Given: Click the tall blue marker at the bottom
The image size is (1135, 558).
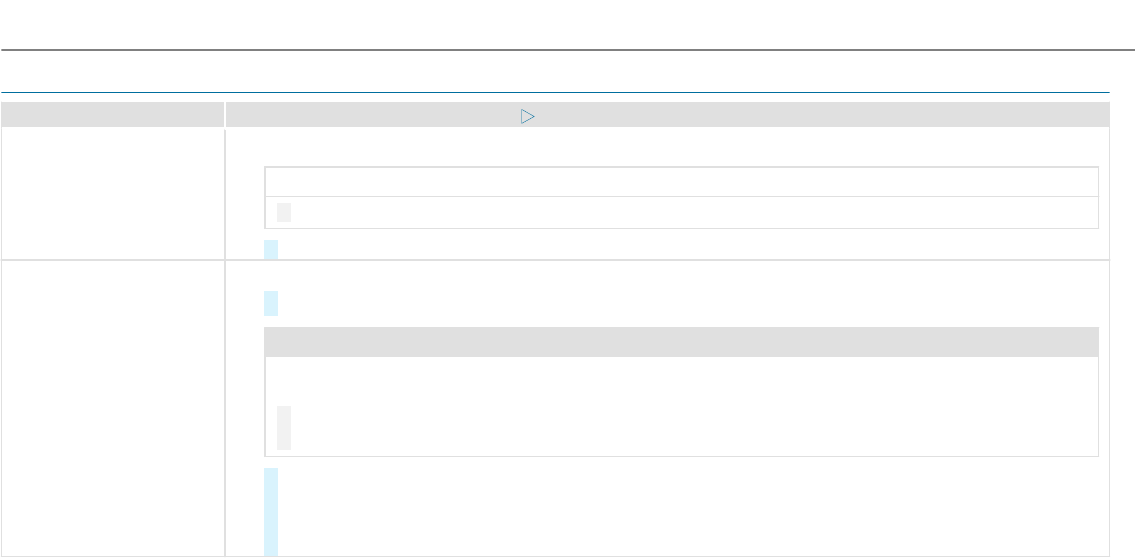Looking at the screenshot, I should (271, 512).
